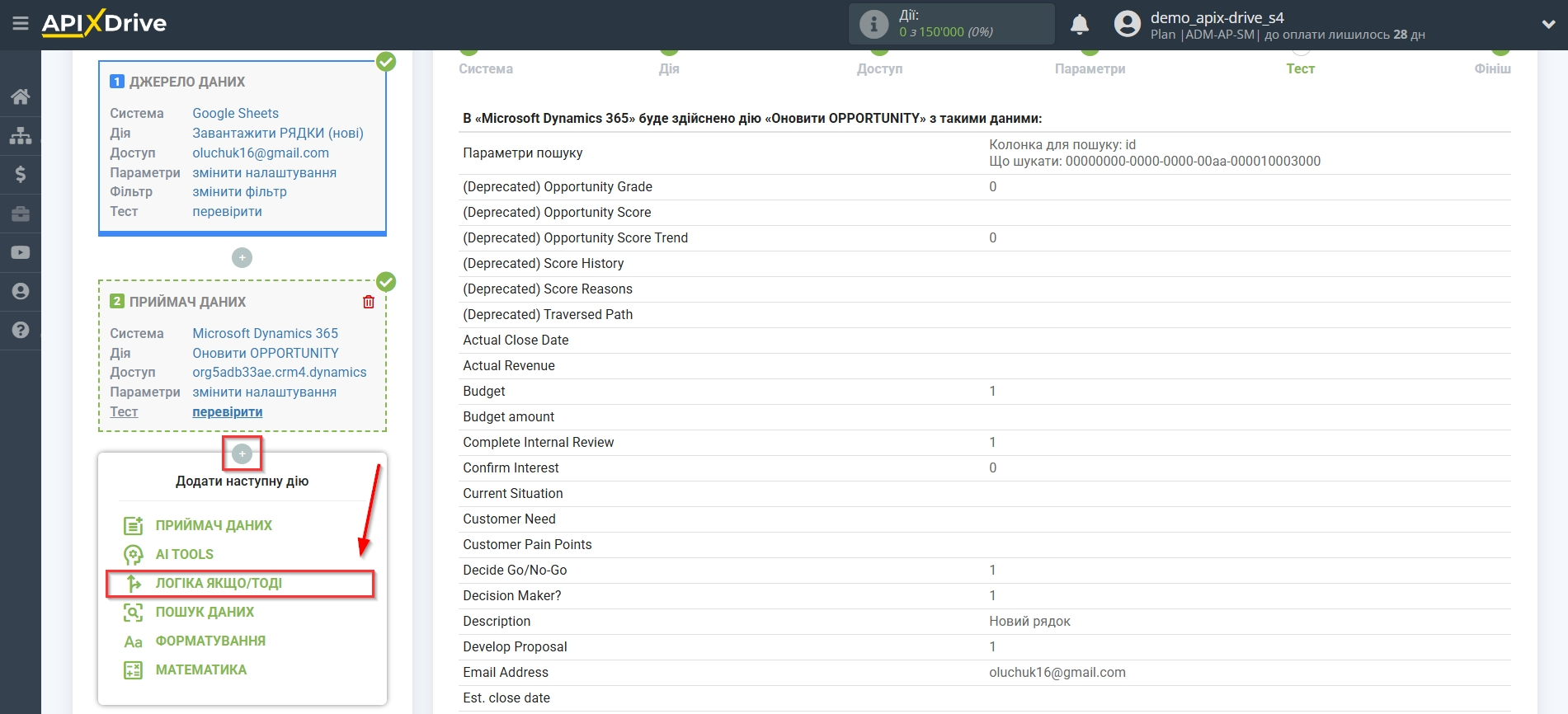The width and height of the screenshot is (1568, 714).
Task: Go to Тест step tab
Action: pyautogui.click(x=1300, y=68)
